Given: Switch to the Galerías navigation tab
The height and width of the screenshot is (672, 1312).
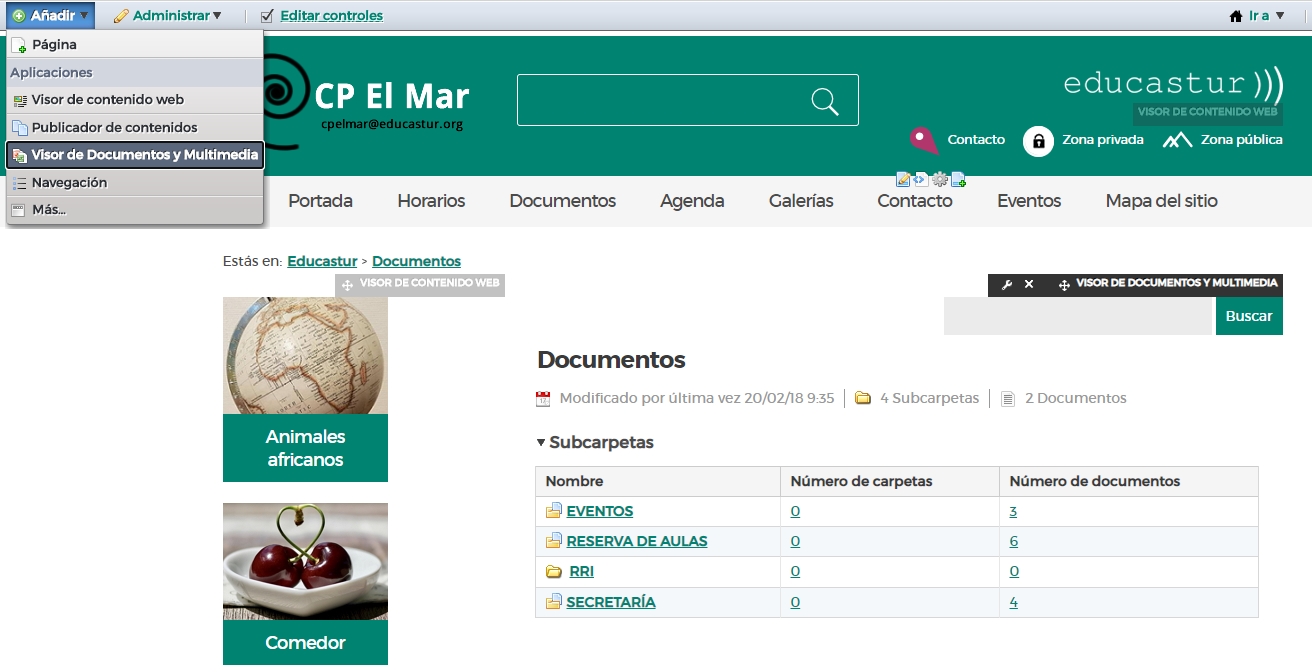Looking at the screenshot, I should (800, 201).
